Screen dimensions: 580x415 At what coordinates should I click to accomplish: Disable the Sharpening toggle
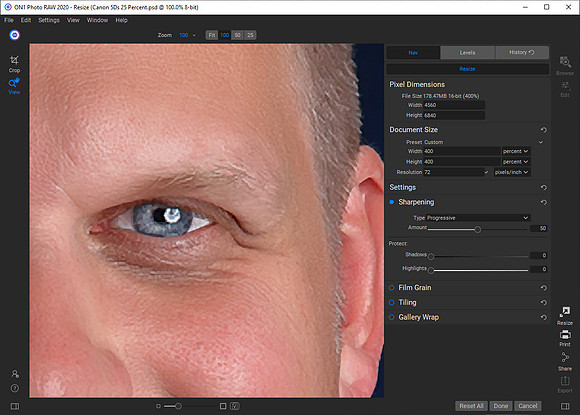coord(391,202)
